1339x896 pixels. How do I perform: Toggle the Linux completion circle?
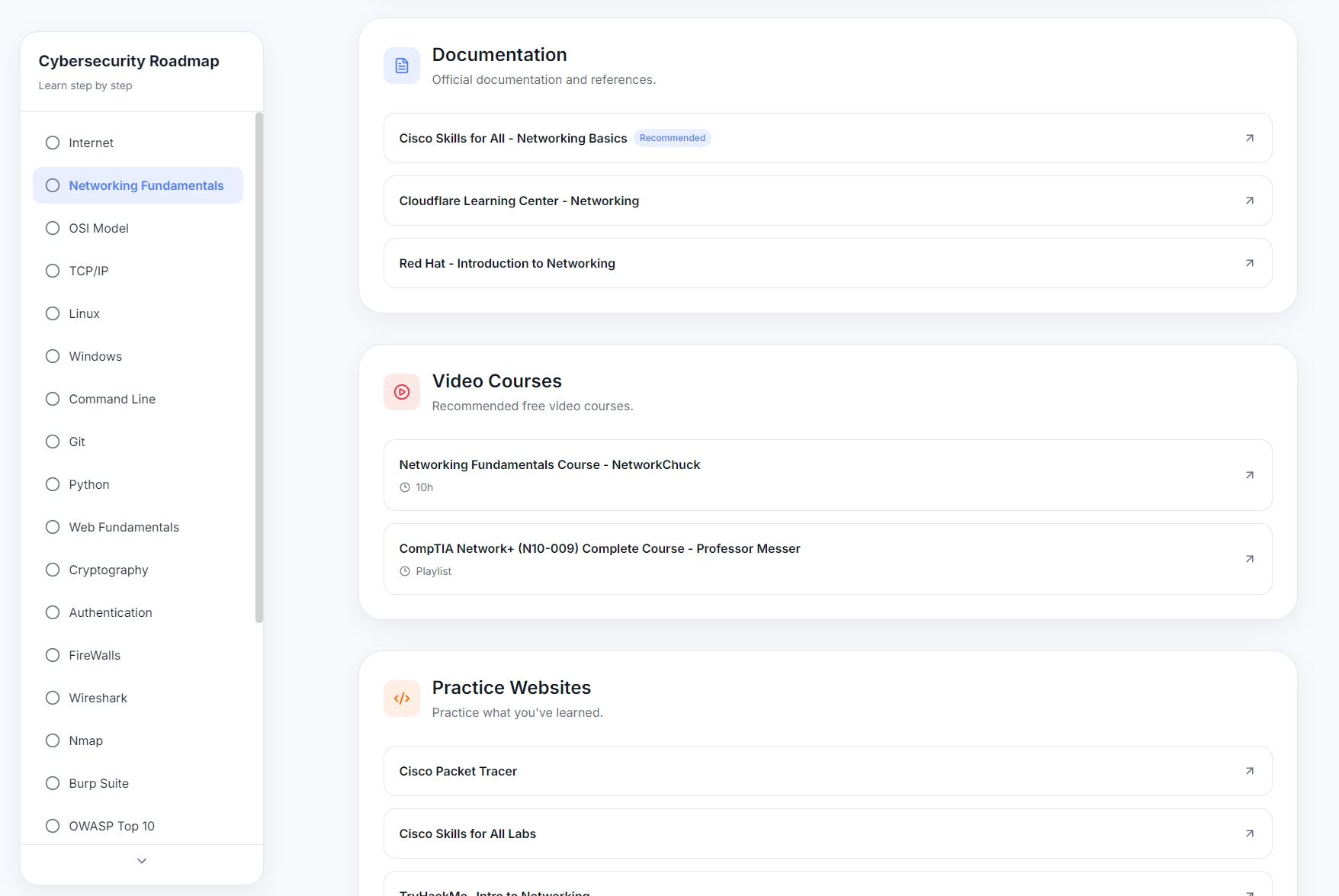[53, 313]
